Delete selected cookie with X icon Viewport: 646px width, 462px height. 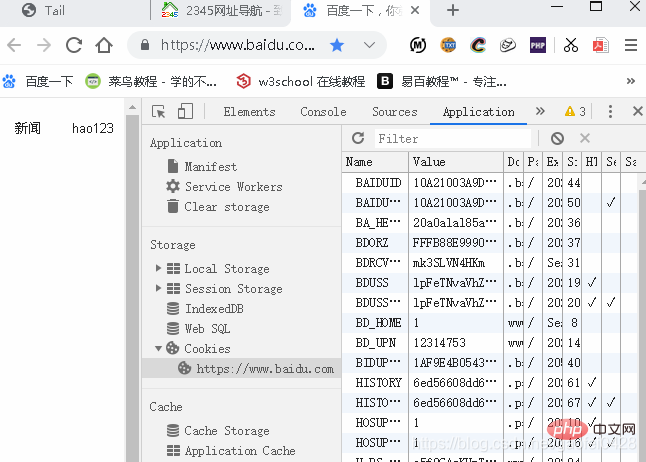585,138
